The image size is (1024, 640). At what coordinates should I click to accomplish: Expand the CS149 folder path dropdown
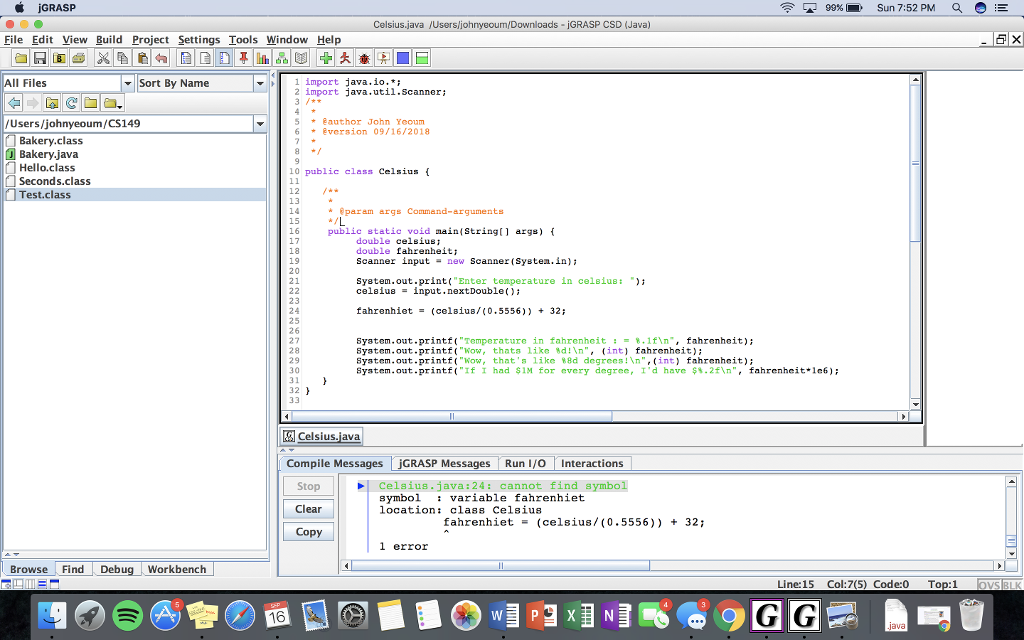(260, 124)
